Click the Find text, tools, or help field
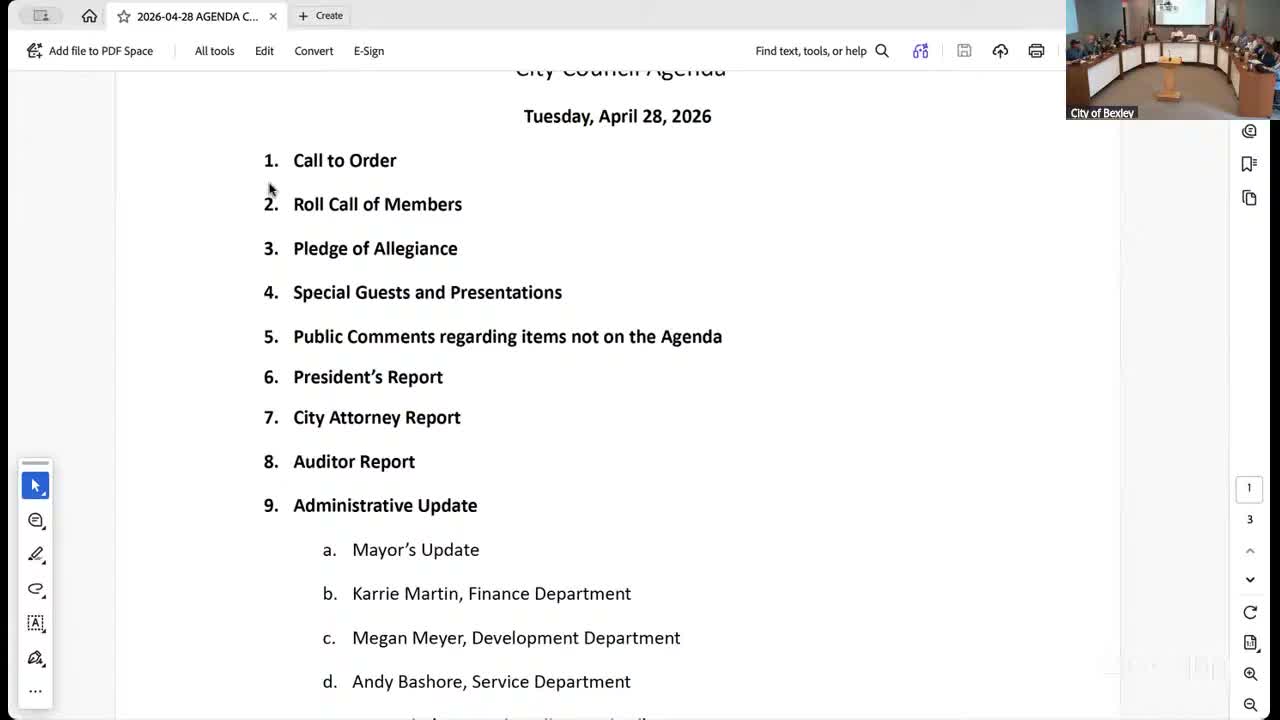This screenshot has width=1280, height=720. click(x=811, y=51)
